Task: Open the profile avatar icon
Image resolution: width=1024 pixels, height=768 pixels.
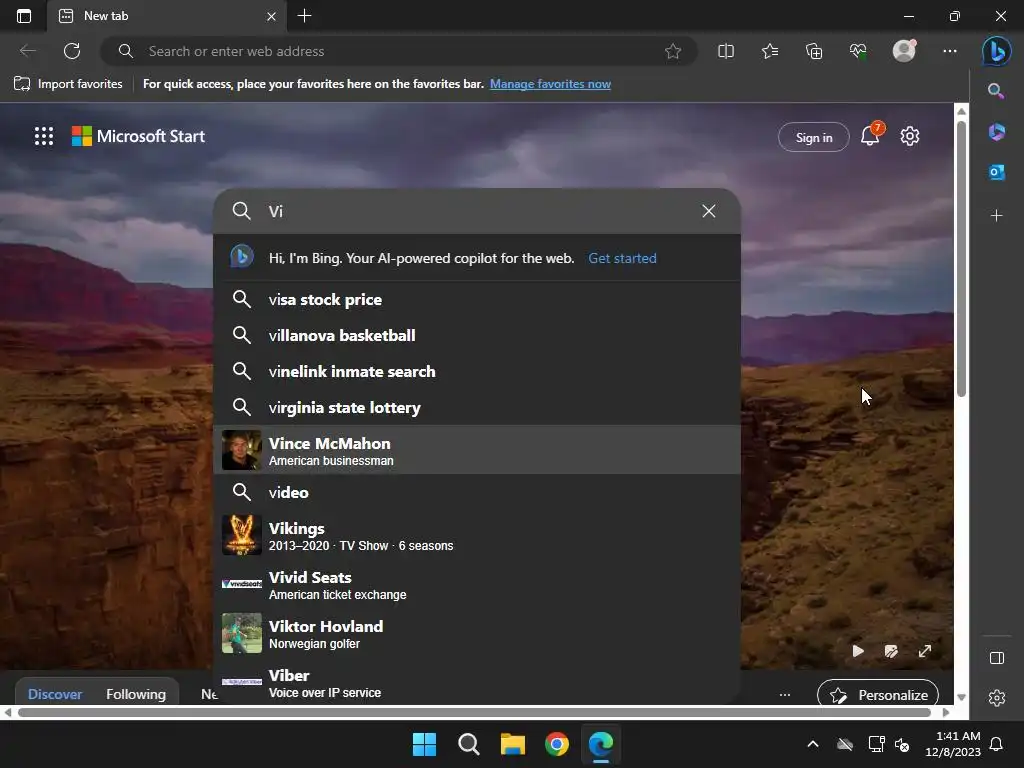Action: click(904, 50)
